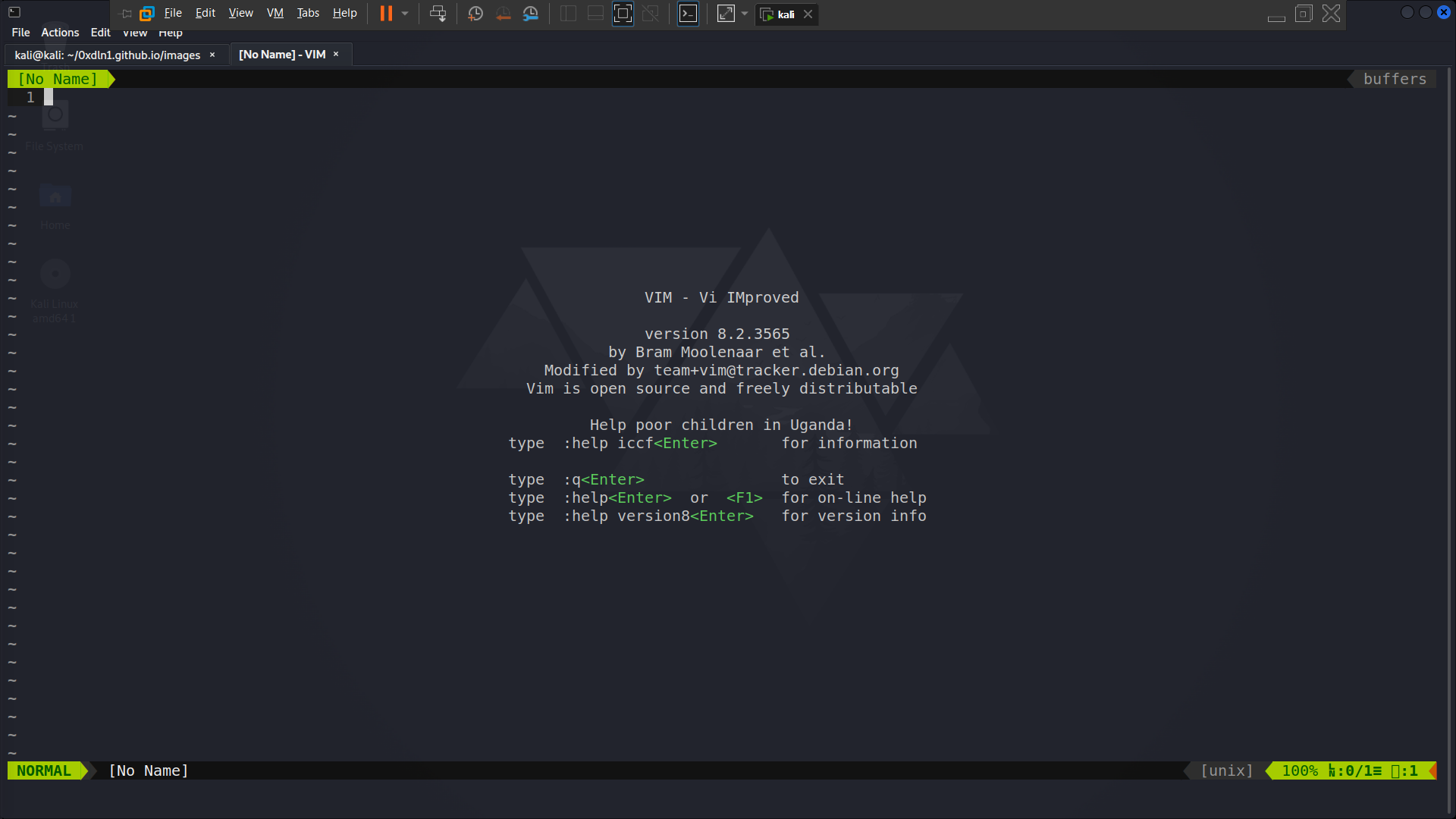Open the VMware Help menu
The width and height of the screenshot is (1456, 819).
click(345, 13)
